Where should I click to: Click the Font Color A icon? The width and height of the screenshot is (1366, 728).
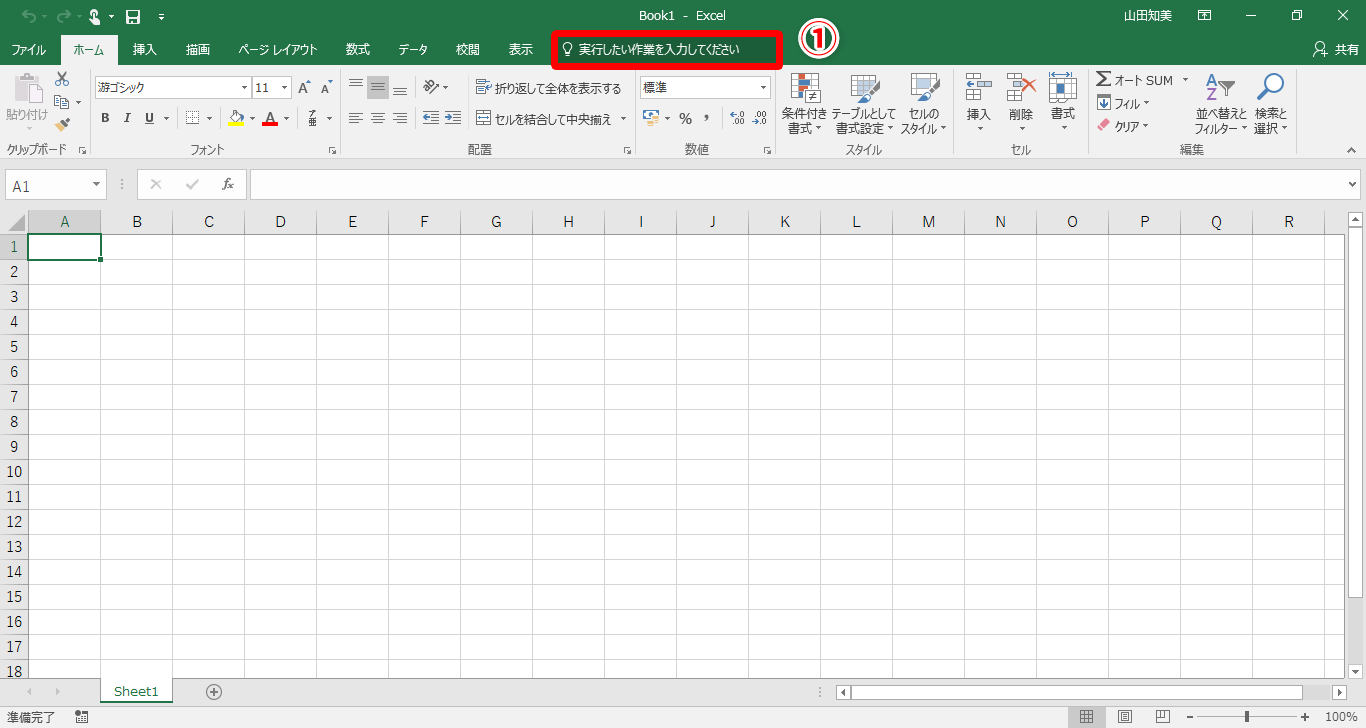(x=270, y=118)
